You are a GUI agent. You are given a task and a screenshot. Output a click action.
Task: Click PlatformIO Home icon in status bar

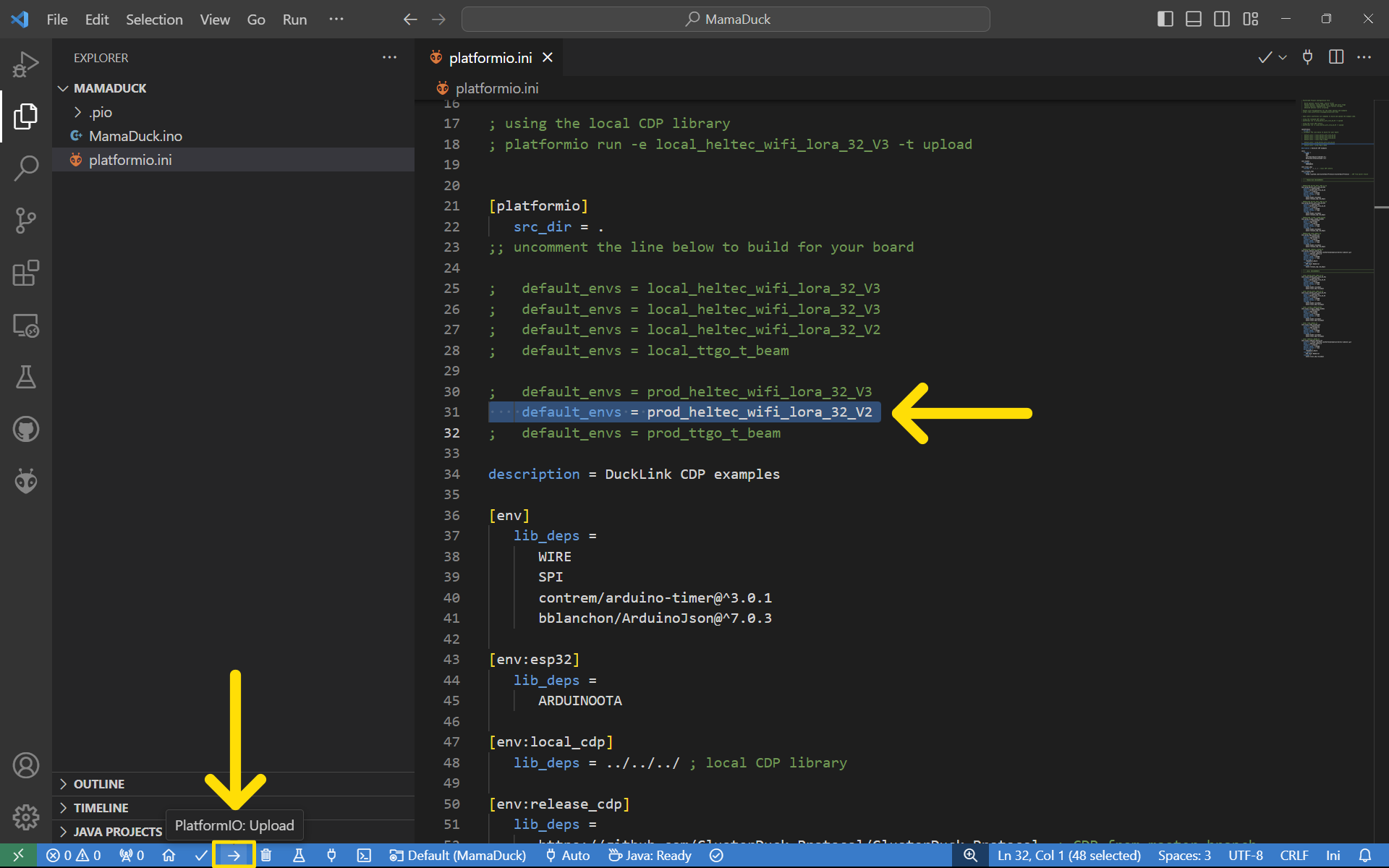pos(169,856)
